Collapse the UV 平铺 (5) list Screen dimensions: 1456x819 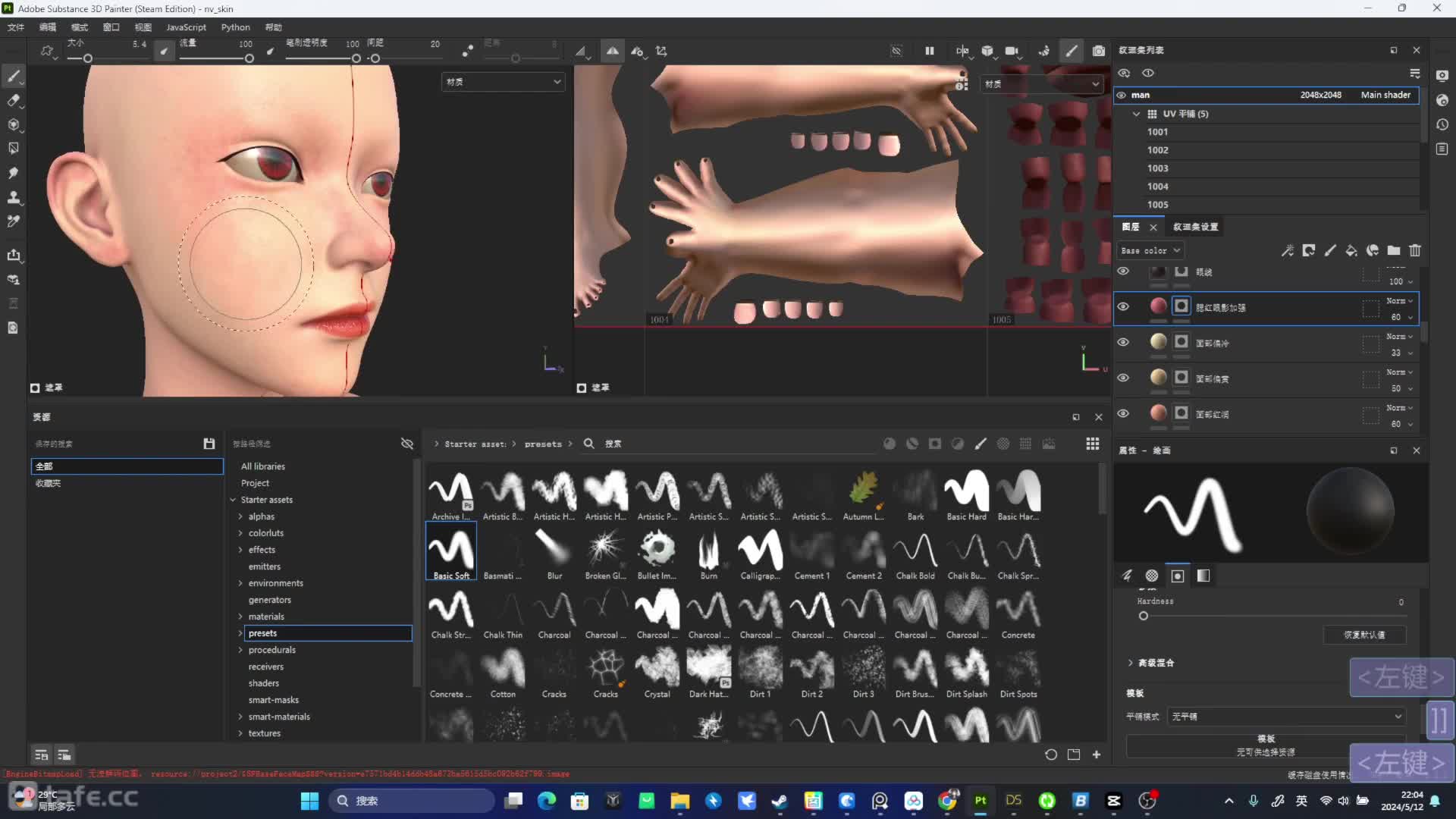pos(1136,114)
